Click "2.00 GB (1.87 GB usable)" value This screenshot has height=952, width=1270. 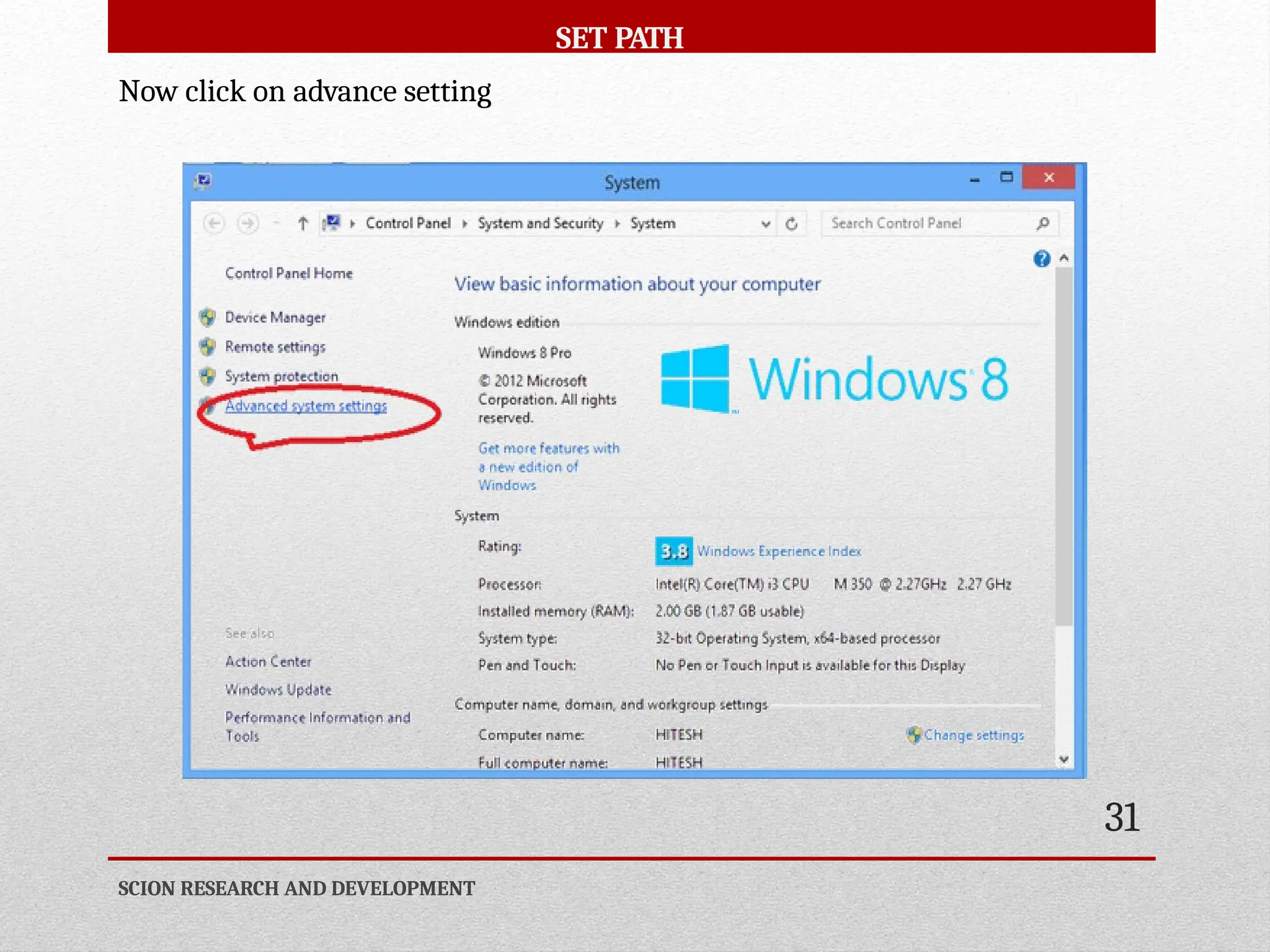click(730, 611)
